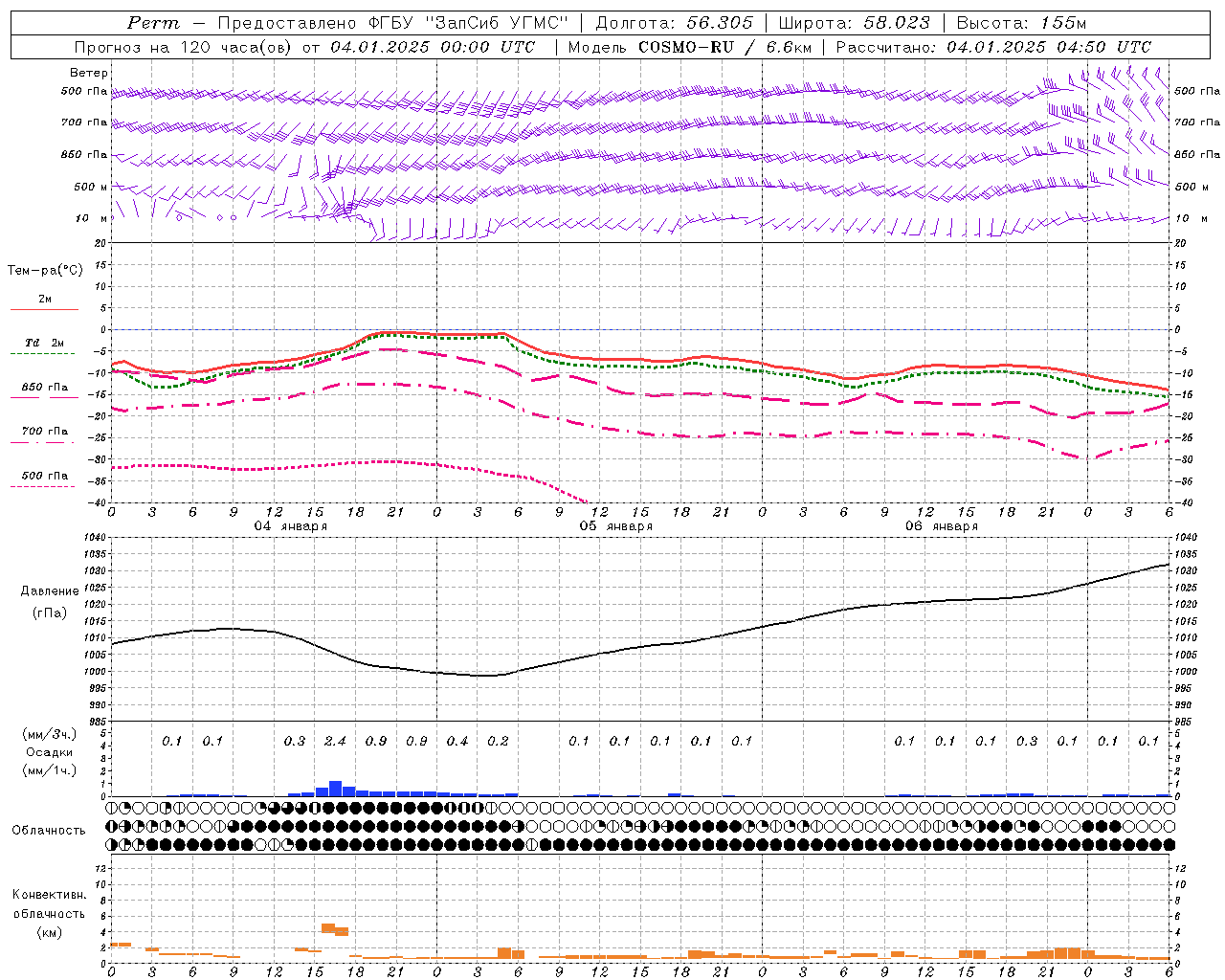Click the "Долгота: 56.305" longitude text
This screenshot has height=980, width=1225.
pos(675,23)
